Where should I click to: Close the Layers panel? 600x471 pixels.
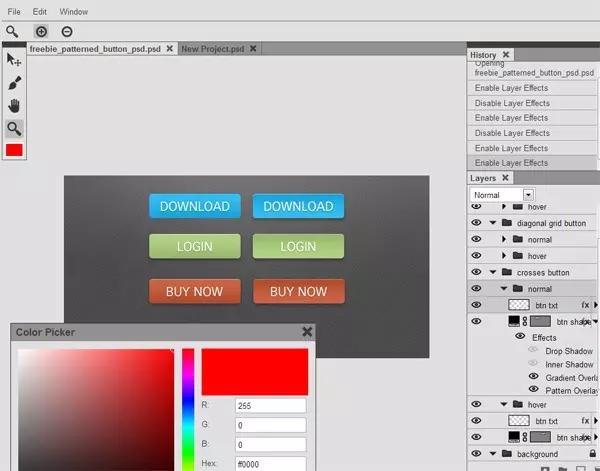tap(505, 178)
